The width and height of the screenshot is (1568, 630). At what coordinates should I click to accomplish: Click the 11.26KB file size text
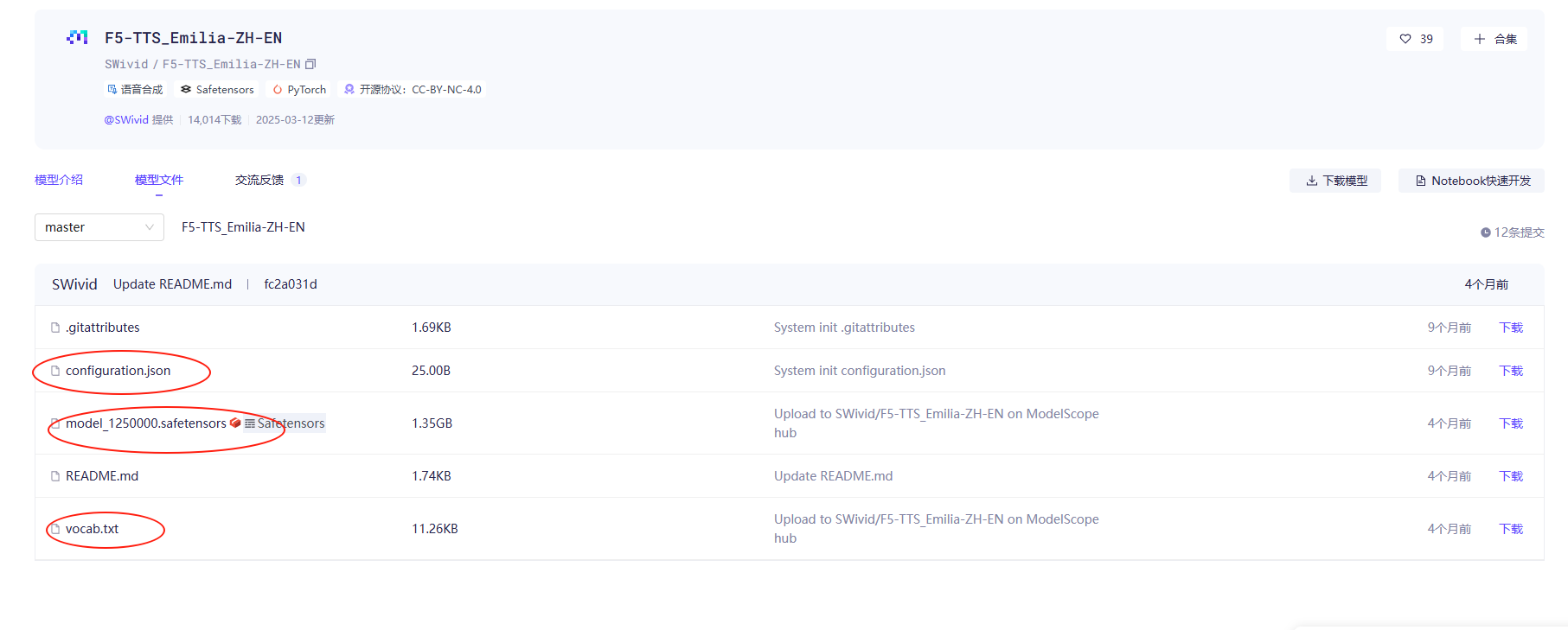(435, 529)
